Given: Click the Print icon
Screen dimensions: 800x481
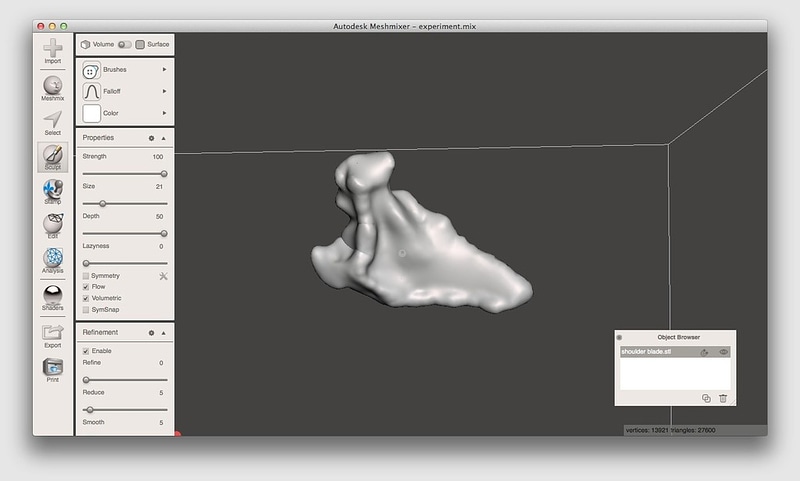Looking at the screenshot, I should point(53,367).
